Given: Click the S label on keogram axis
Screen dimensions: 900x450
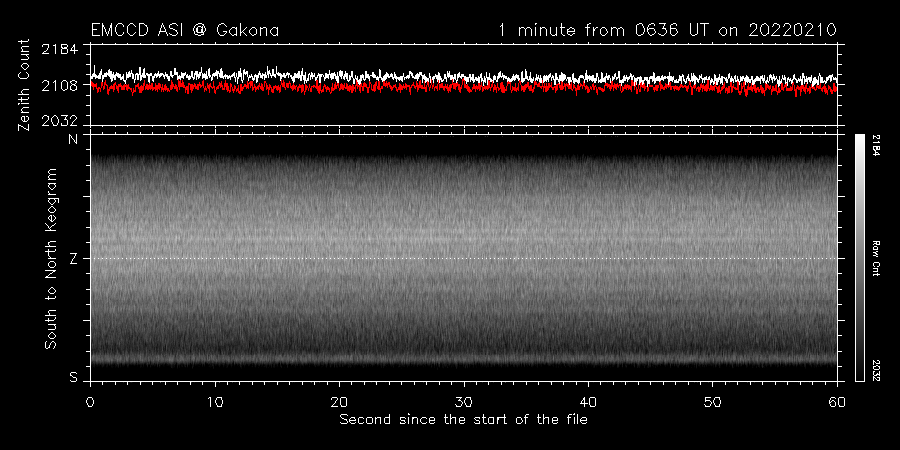Looking at the screenshot, I should point(73,378).
